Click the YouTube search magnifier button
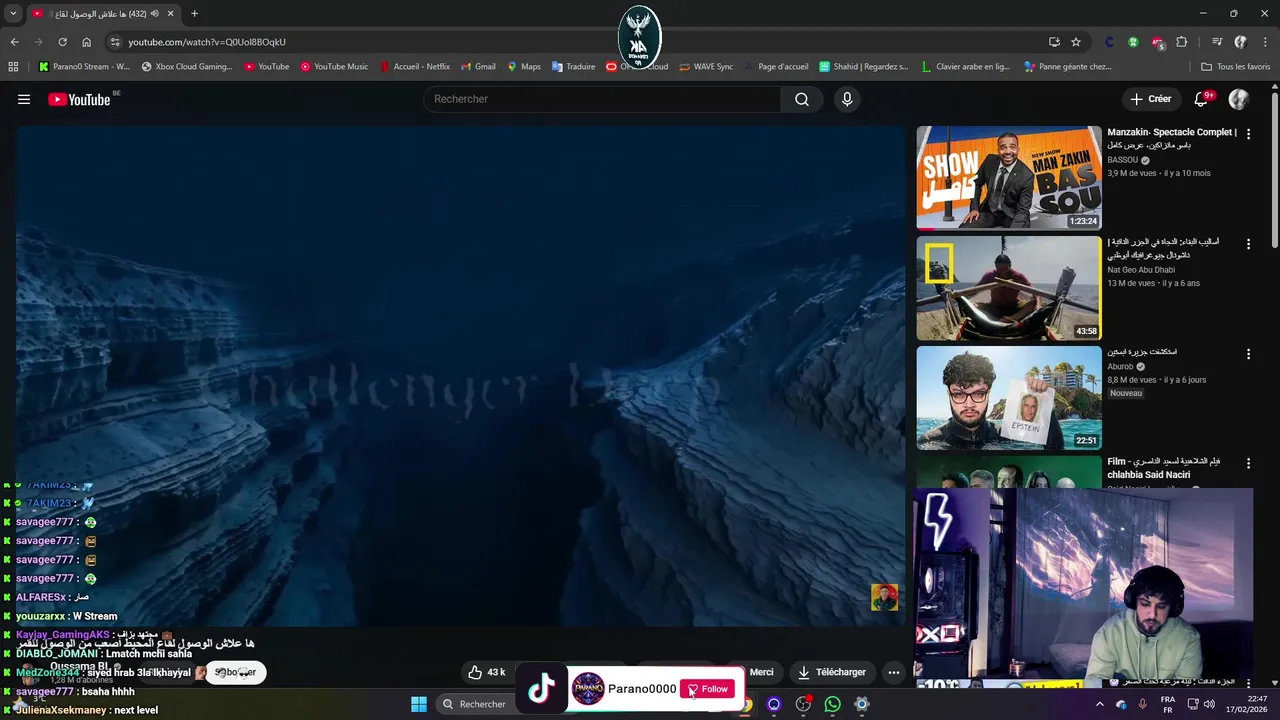The width and height of the screenshot is (1280, 720). tap(802, 99)
